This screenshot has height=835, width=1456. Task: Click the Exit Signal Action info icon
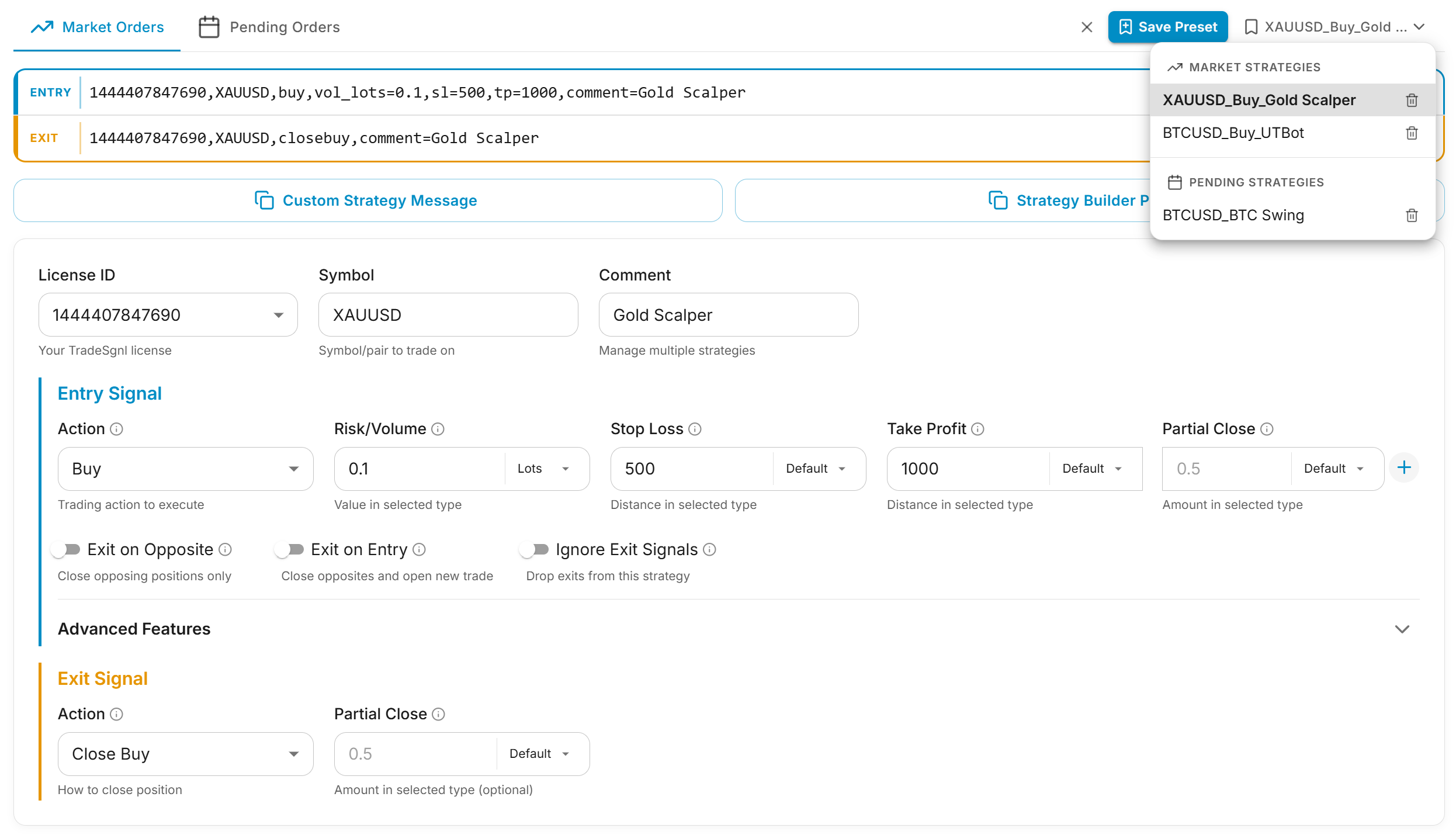117,714
